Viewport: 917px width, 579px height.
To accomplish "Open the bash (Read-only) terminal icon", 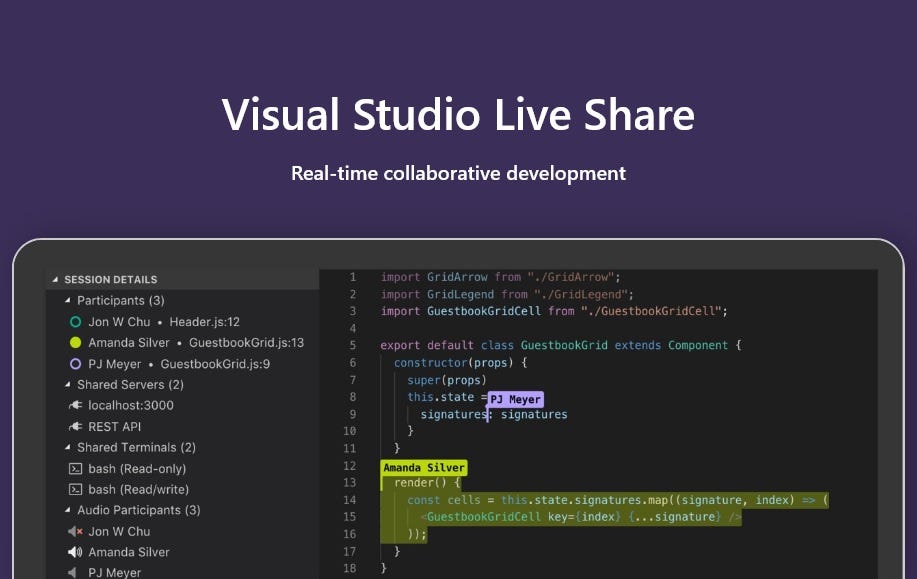I will click(75, 468).
